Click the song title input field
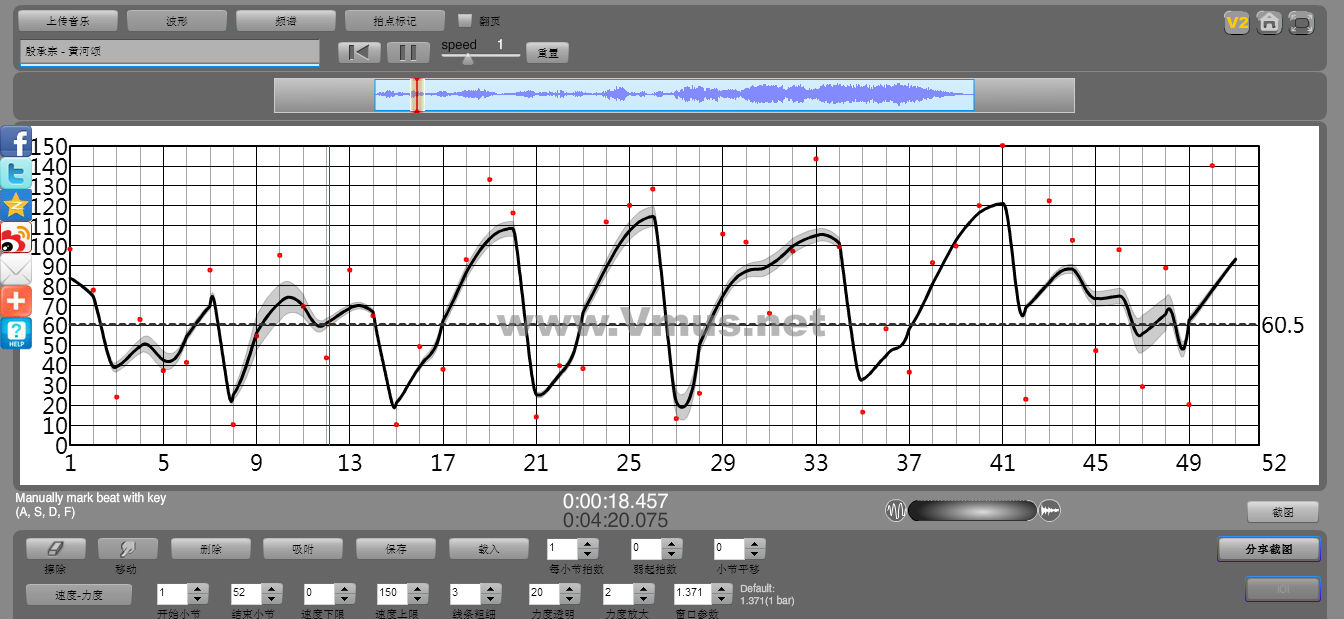Image resolution: width=1344 pixels, height=619 pixels. pos(169,52)
